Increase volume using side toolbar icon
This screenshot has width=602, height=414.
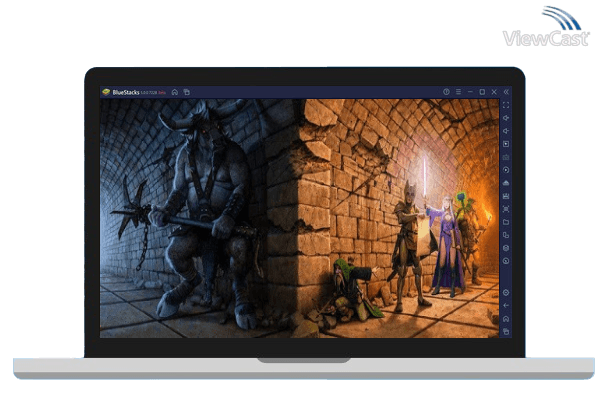point(506,118)
